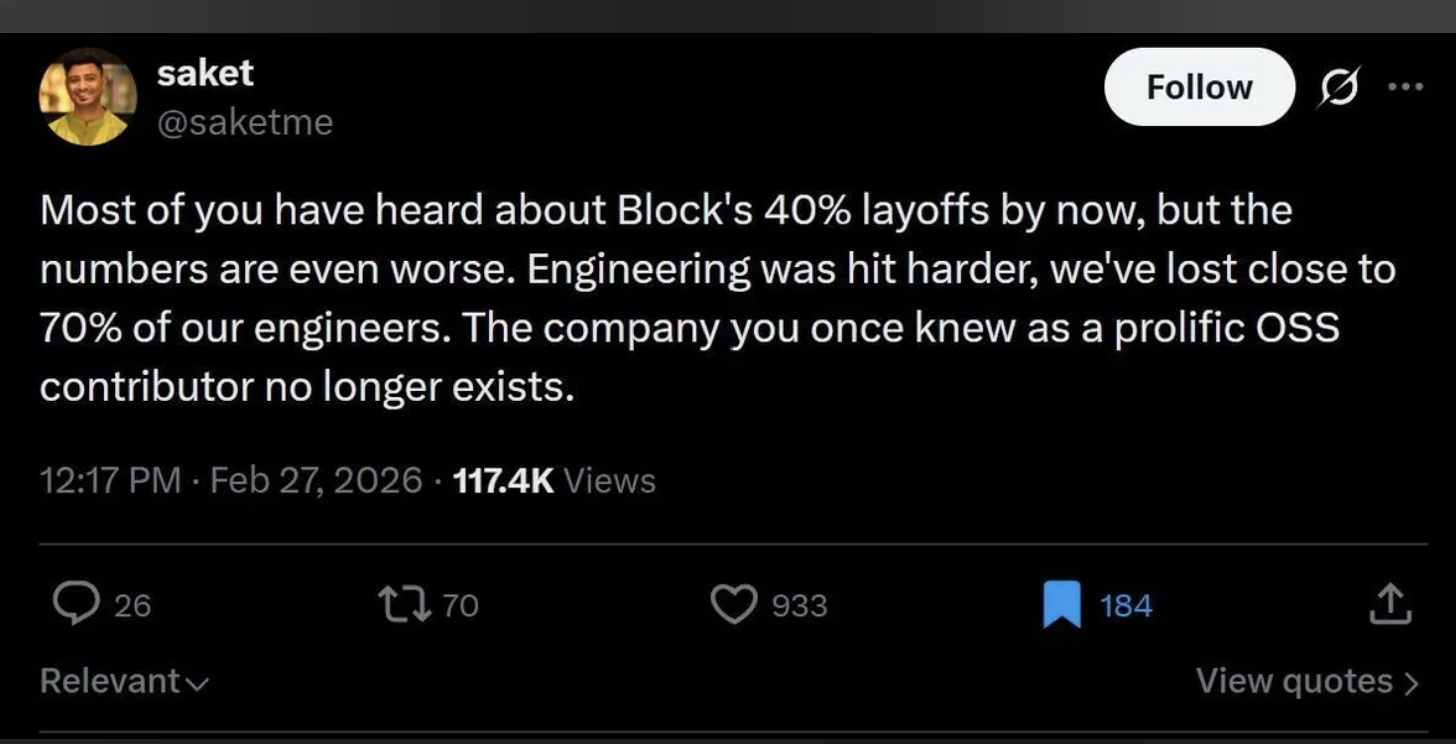Click the chevron beside View quotes

[x=1411, y=683]
